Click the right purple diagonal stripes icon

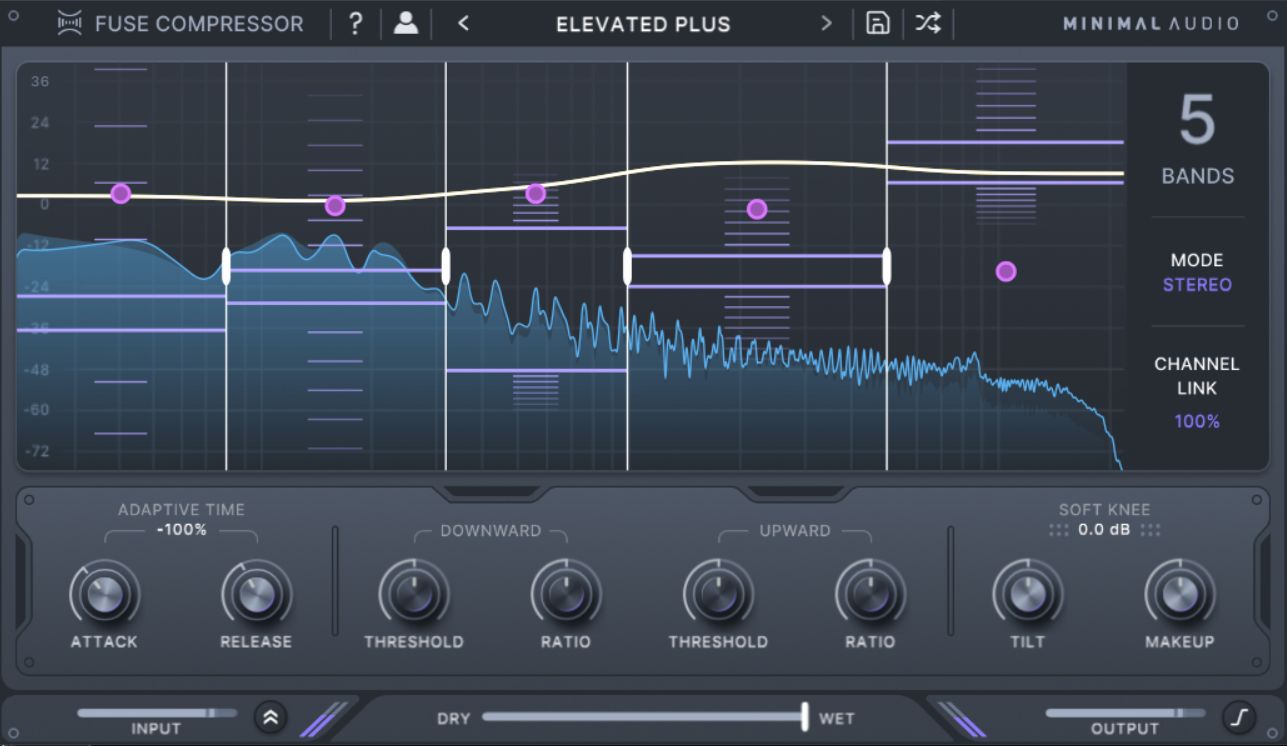(x=962, y=719)
